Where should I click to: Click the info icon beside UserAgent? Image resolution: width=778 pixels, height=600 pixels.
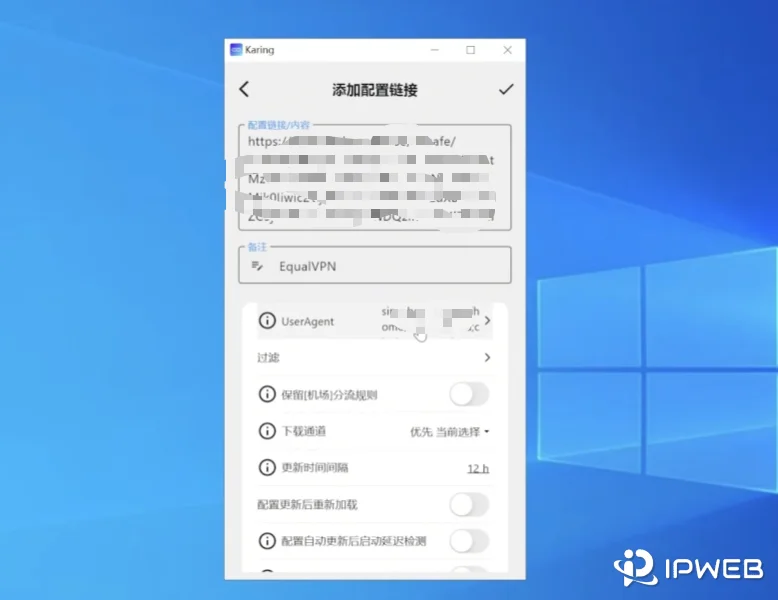coord(267,321)
